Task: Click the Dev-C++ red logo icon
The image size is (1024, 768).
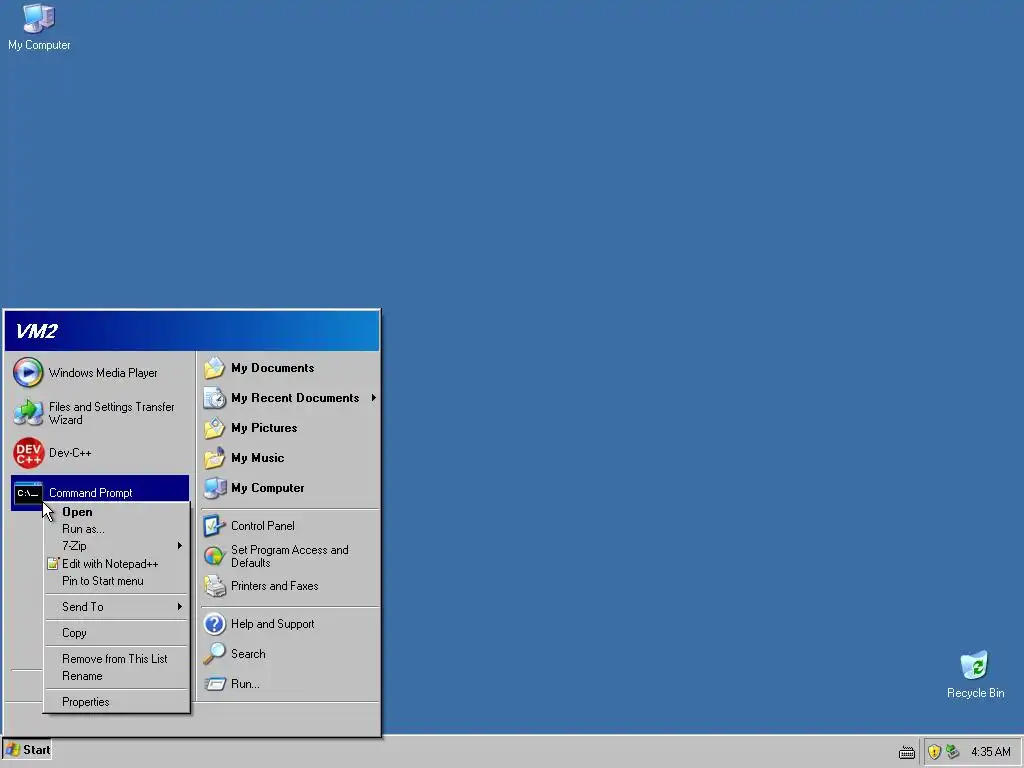Action: 28,453
